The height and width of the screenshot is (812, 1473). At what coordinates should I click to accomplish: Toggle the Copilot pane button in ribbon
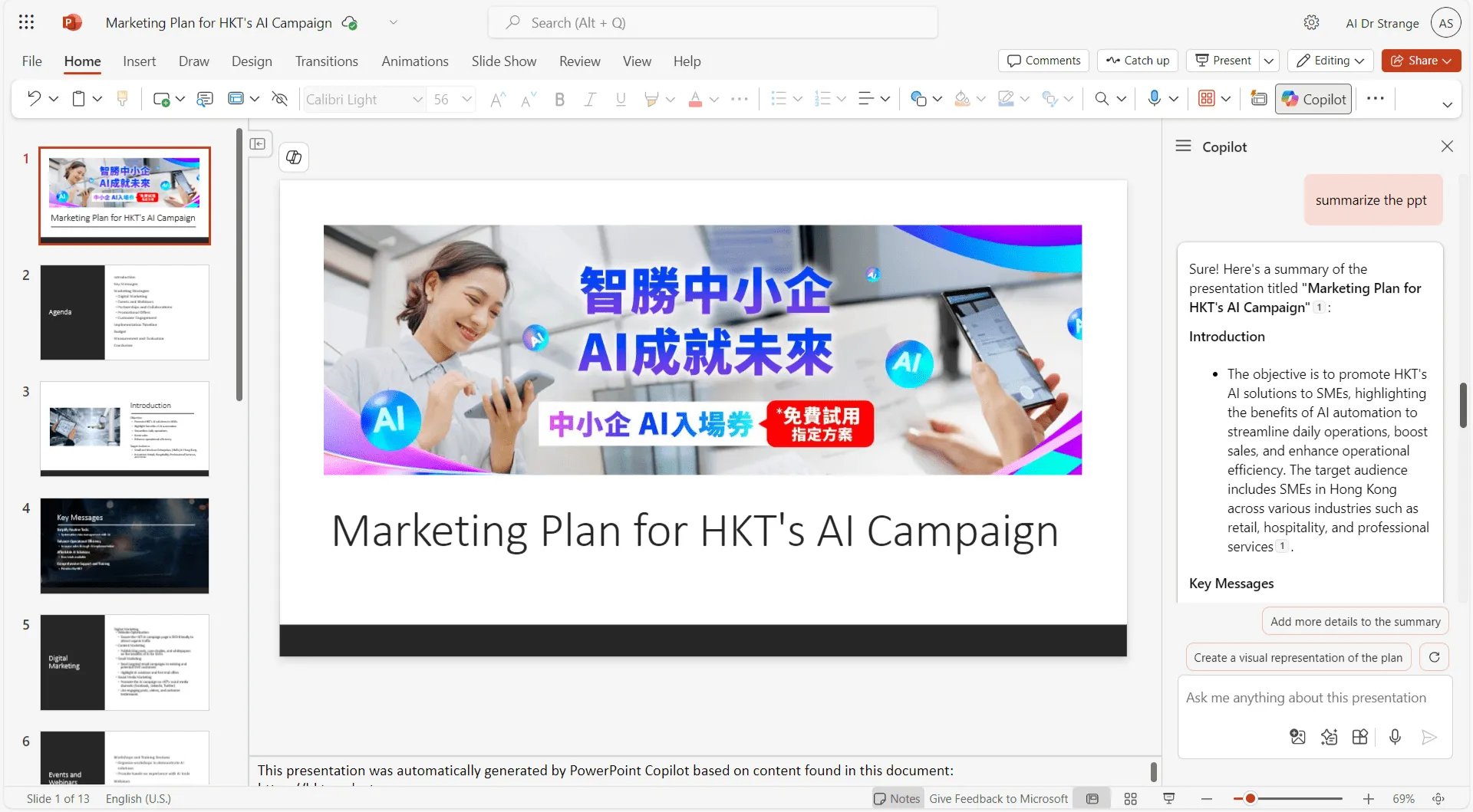[x=1314, y=99]
